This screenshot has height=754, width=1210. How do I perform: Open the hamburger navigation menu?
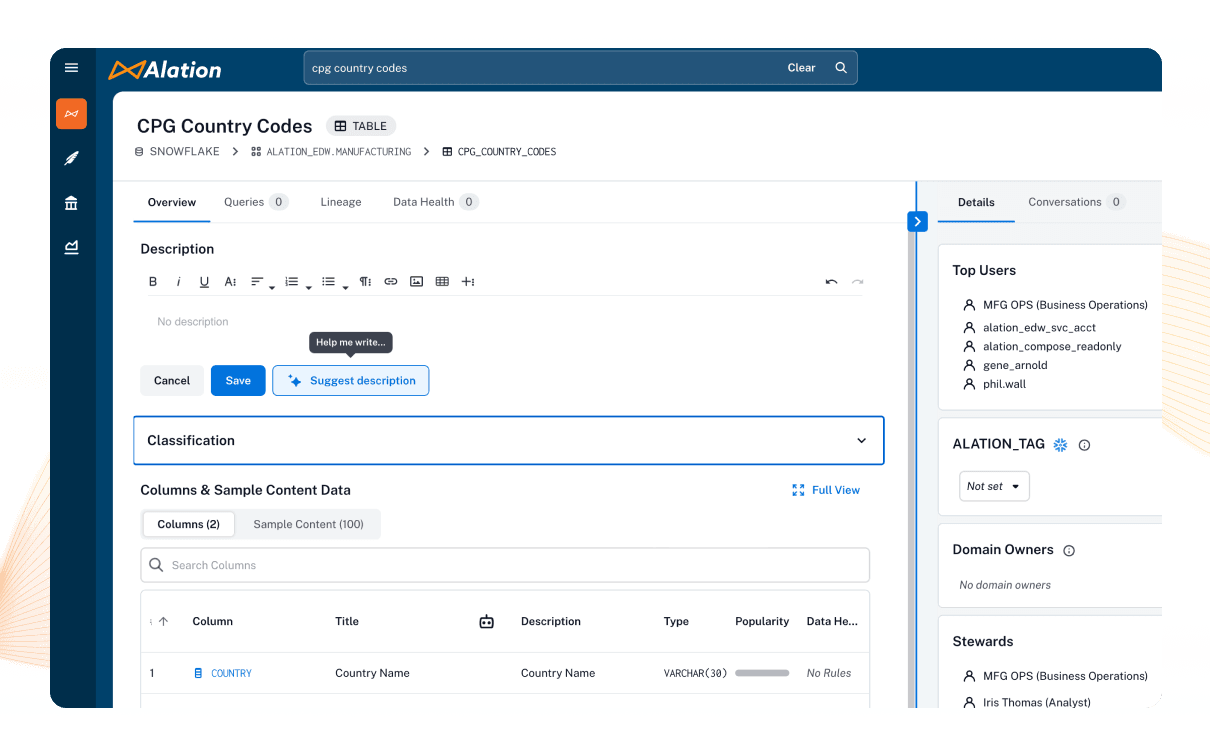(x=71, y=68)
